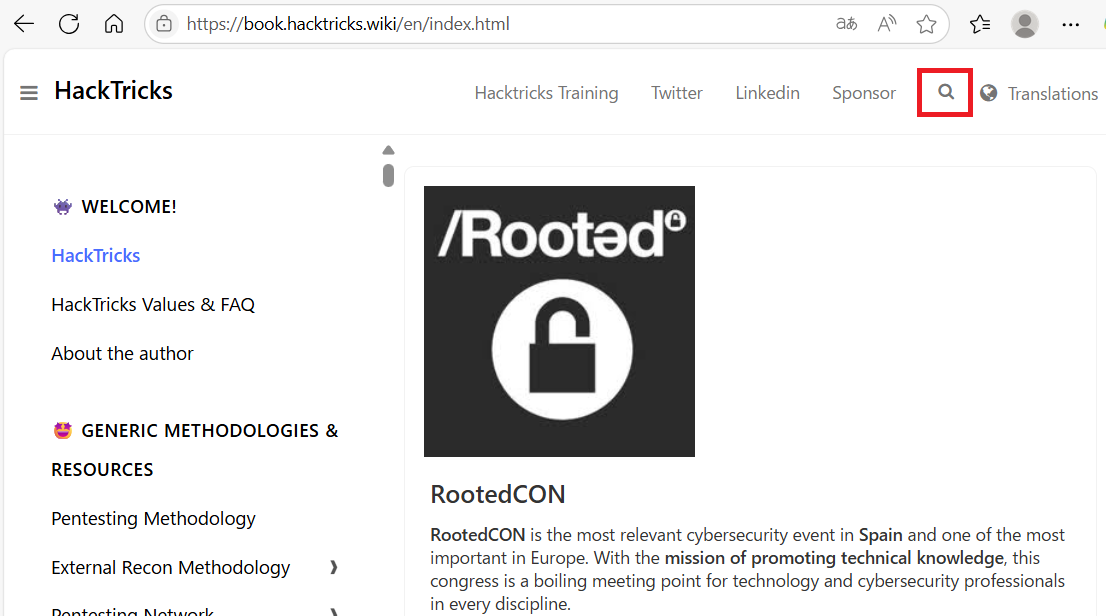Image resolution: width=1106 pixels, height=616 pixels.
Task: Open the About the author link
Action: [x=122, y=353]
